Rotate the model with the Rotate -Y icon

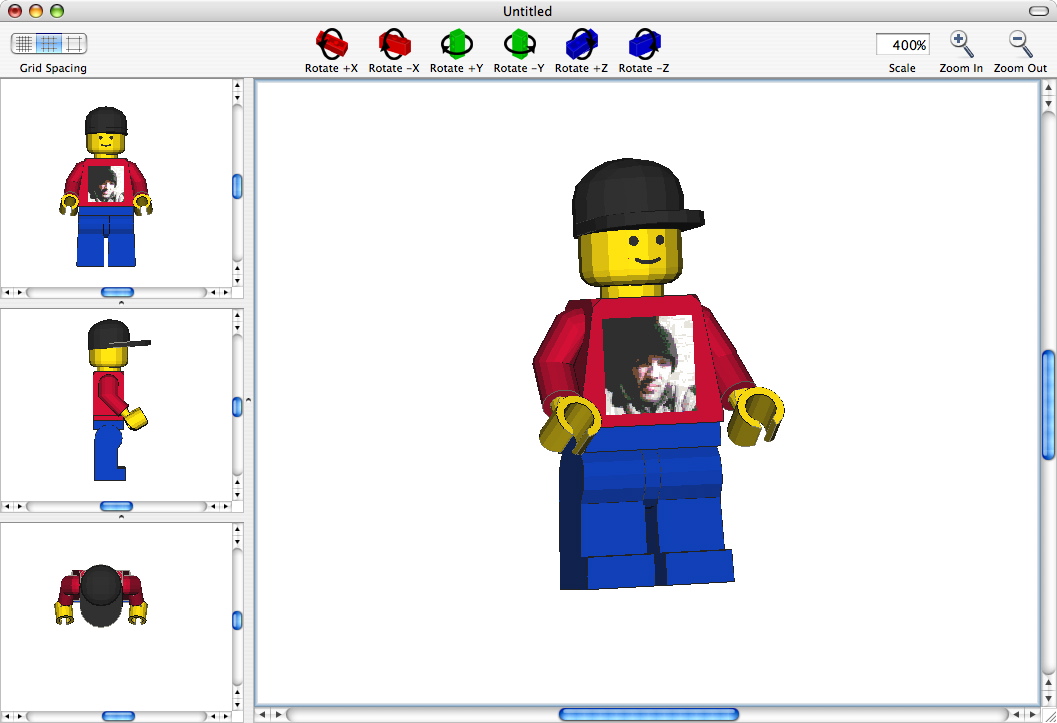519,42
